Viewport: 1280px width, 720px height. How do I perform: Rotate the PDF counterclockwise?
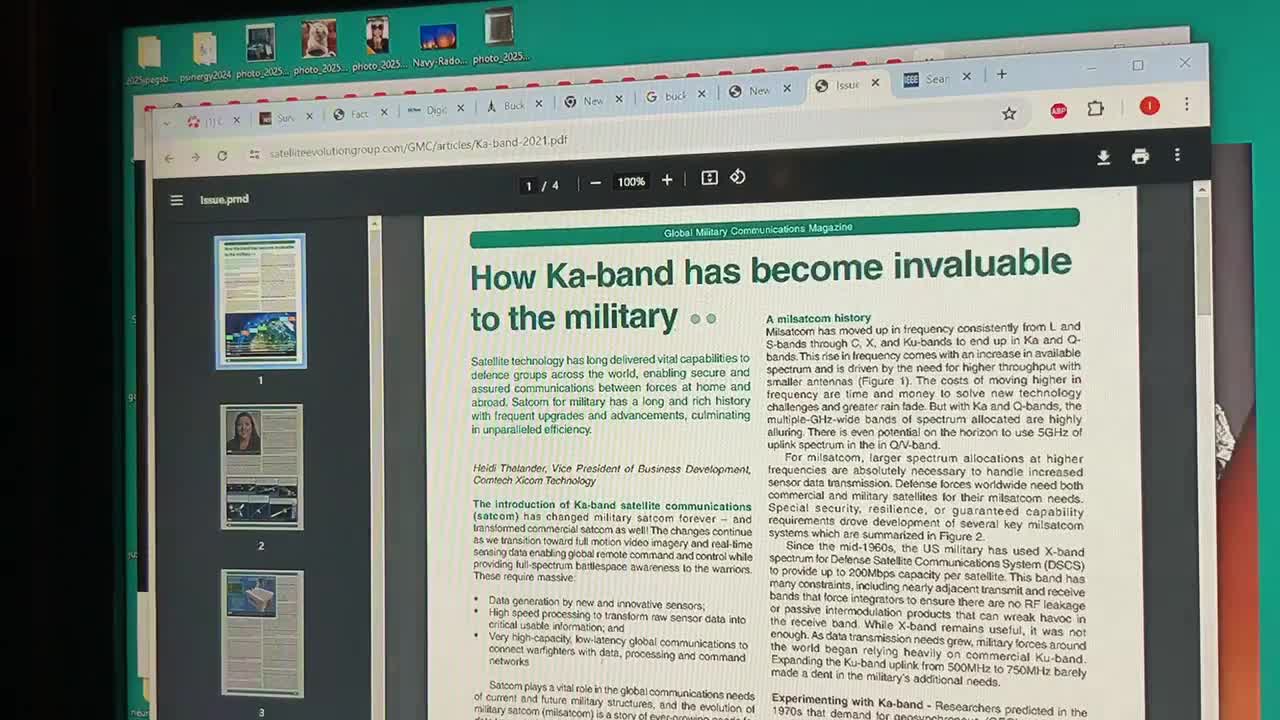(737, 177)
